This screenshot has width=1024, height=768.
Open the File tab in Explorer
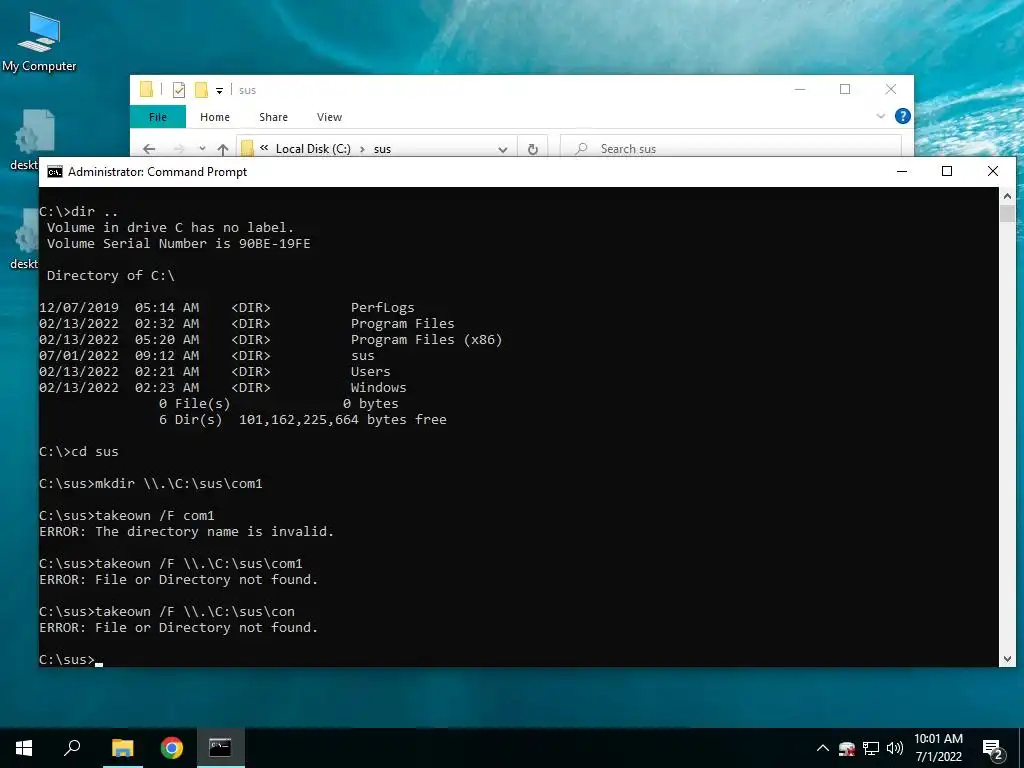[x=158, y=117]
